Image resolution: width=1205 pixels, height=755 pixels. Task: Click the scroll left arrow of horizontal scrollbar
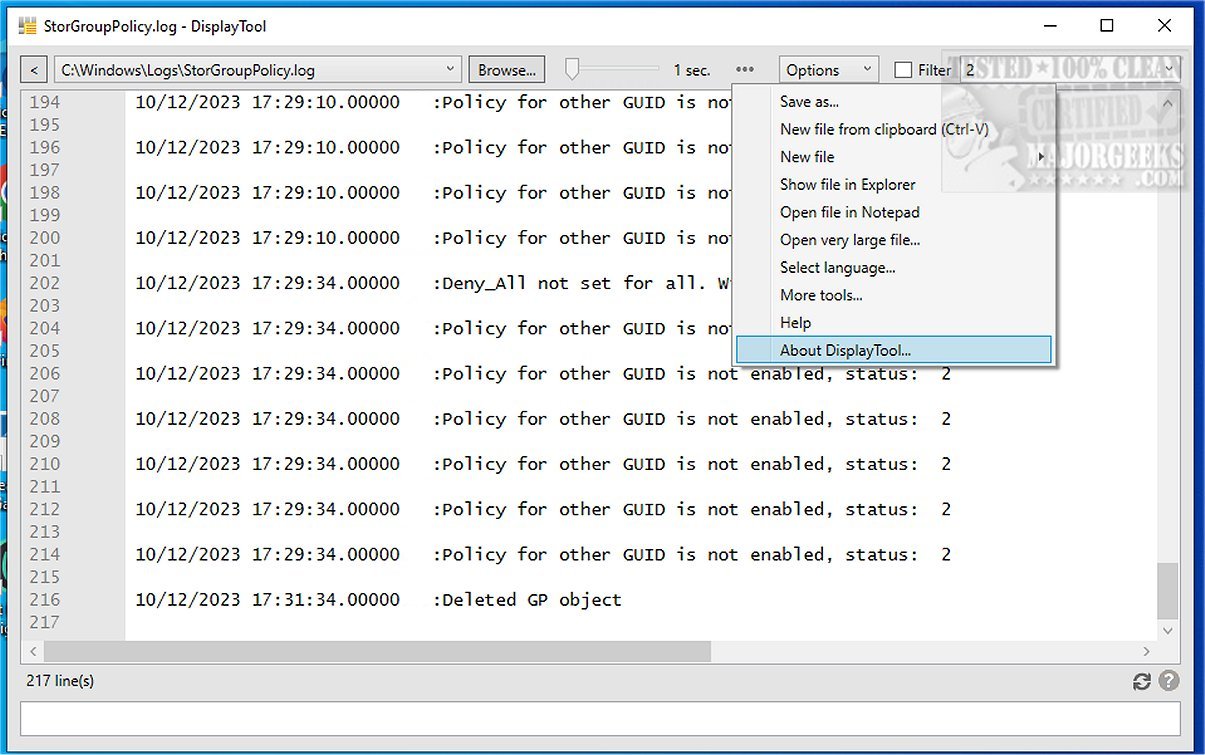click(x=31, y=652)
